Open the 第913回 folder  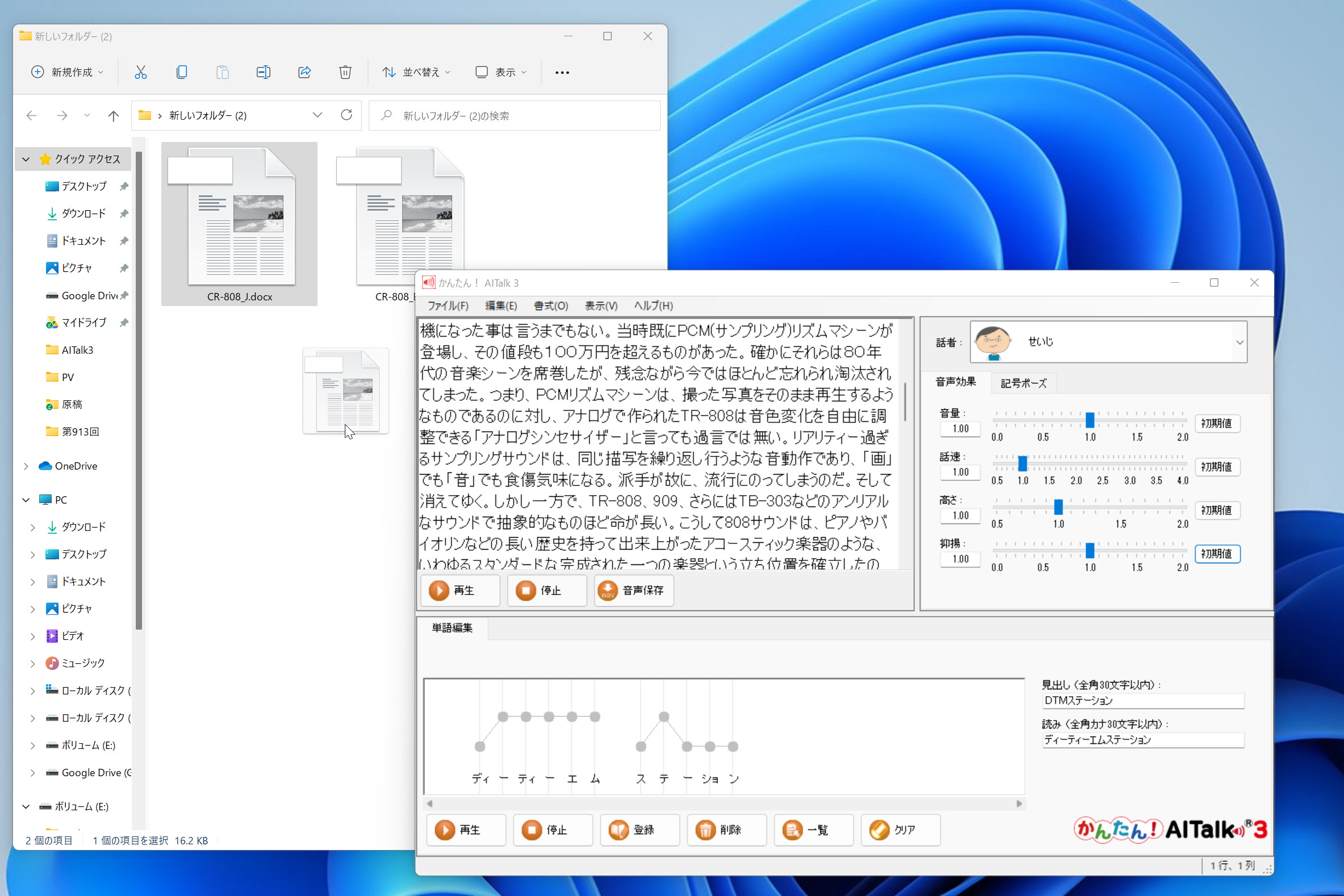pyautogui.click(x=72, y=432)
